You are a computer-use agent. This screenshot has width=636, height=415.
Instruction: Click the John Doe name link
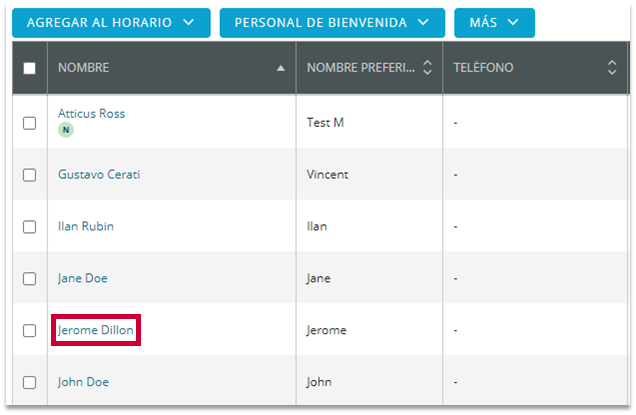click(x=83, y=382)
